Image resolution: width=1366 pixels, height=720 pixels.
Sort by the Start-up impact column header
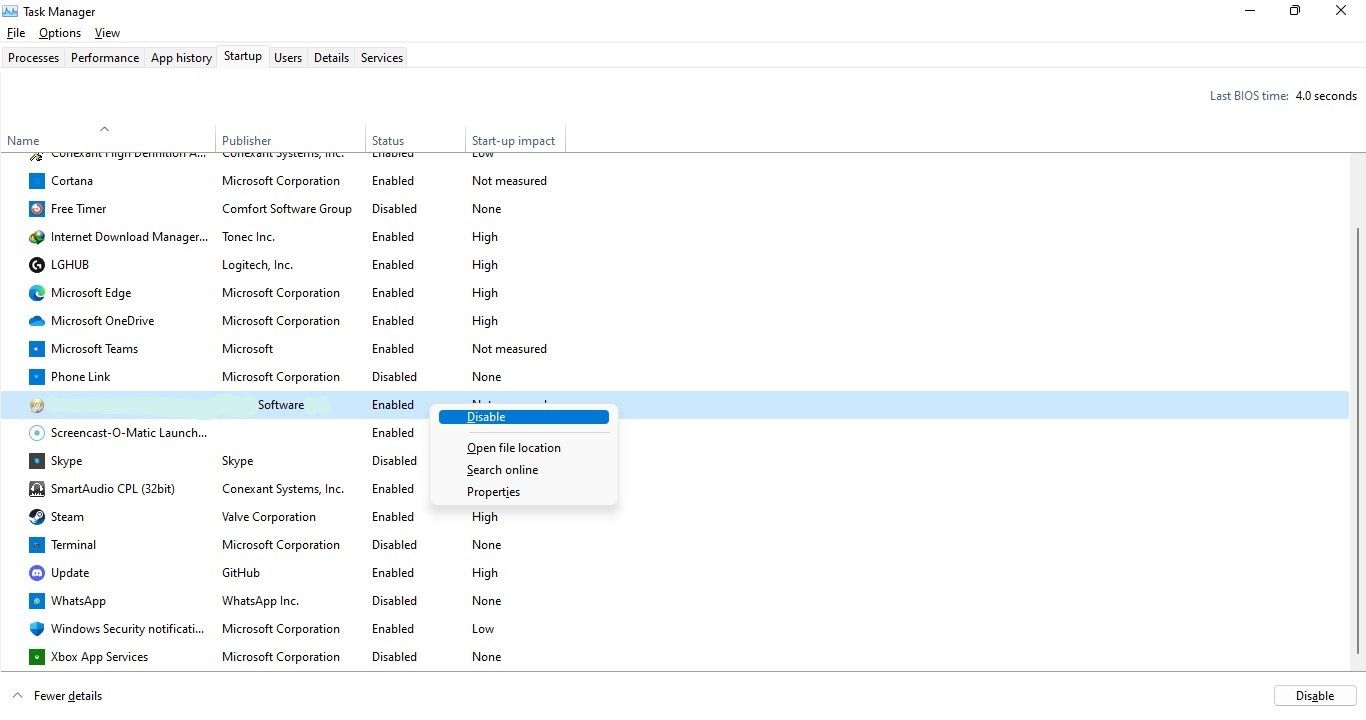tap(516, 138)
